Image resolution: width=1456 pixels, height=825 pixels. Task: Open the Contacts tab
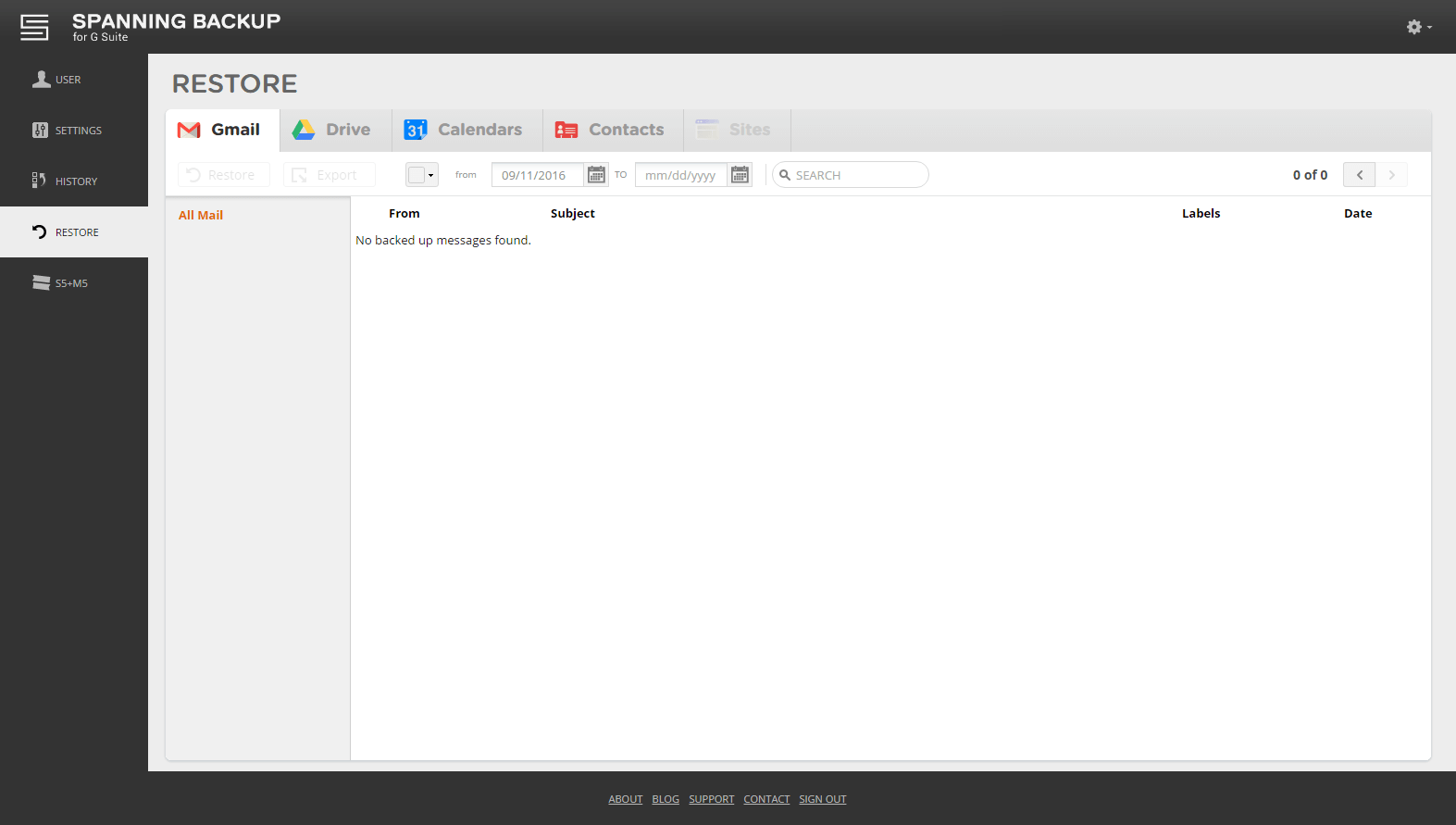611,131
